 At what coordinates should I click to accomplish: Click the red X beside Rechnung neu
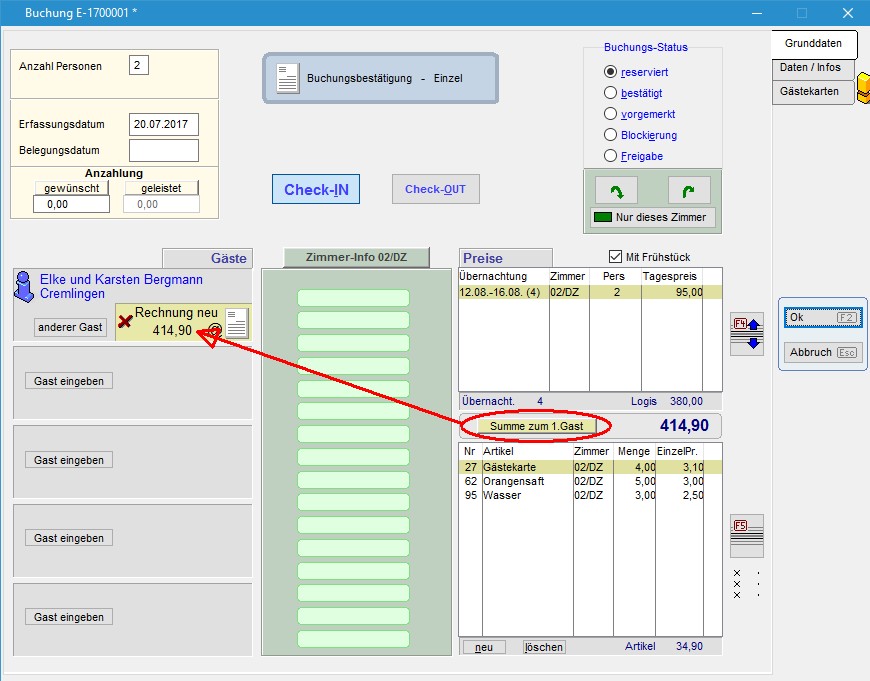click(x=125, y=322)
